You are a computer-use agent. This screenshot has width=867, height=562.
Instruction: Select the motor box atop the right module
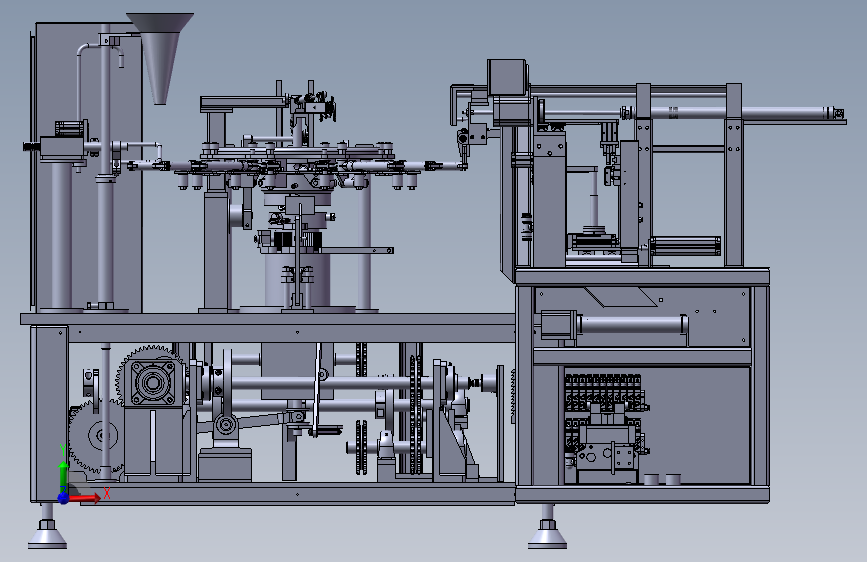coord(506,77)
